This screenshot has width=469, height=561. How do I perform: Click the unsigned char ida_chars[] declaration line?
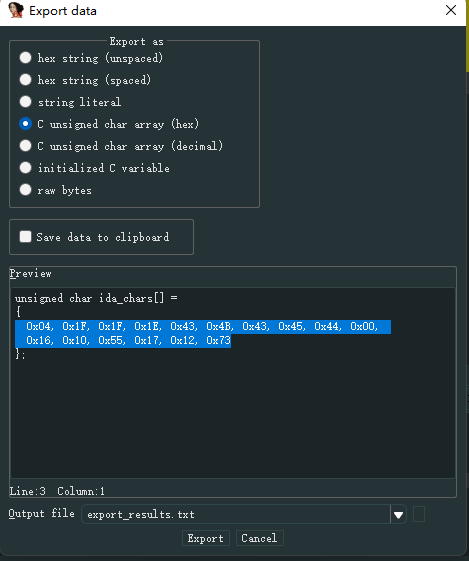click(x=96, y=298)
